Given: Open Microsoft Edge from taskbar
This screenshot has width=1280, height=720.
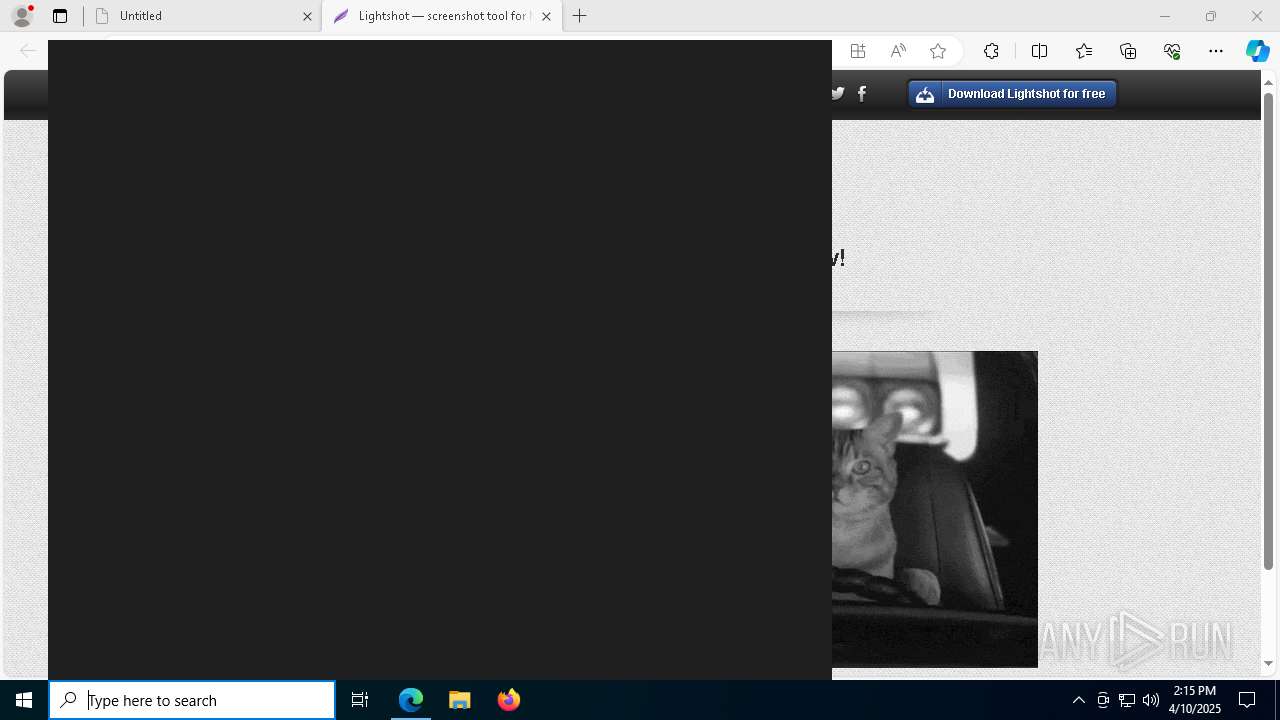Looking at the screenshot, I should (x=411, y=700).
